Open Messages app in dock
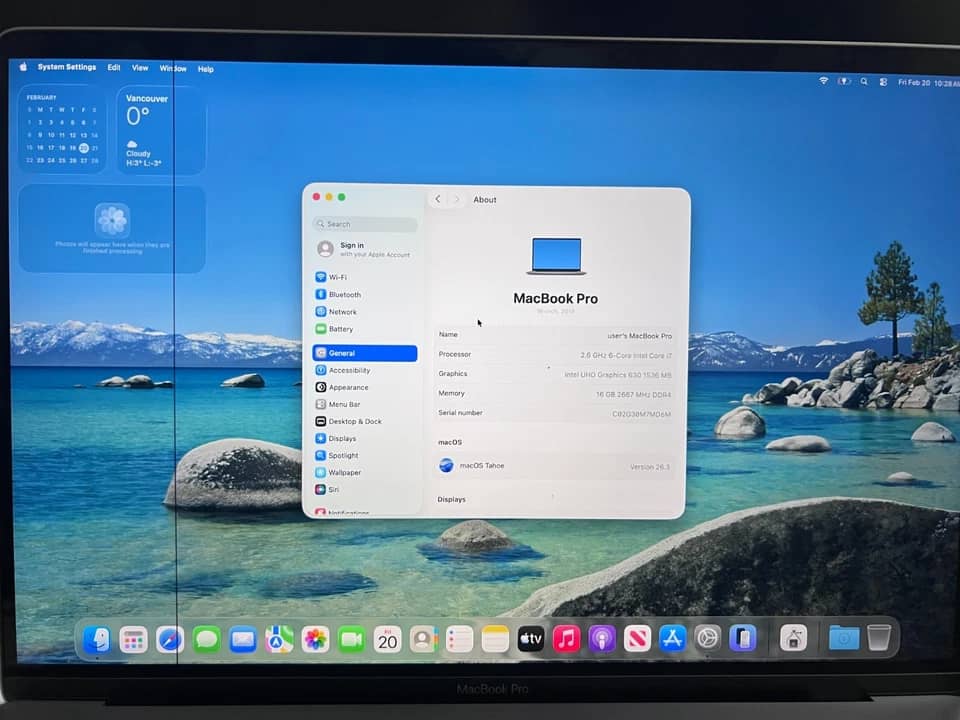The image size is (960, 720). [207, 640]
